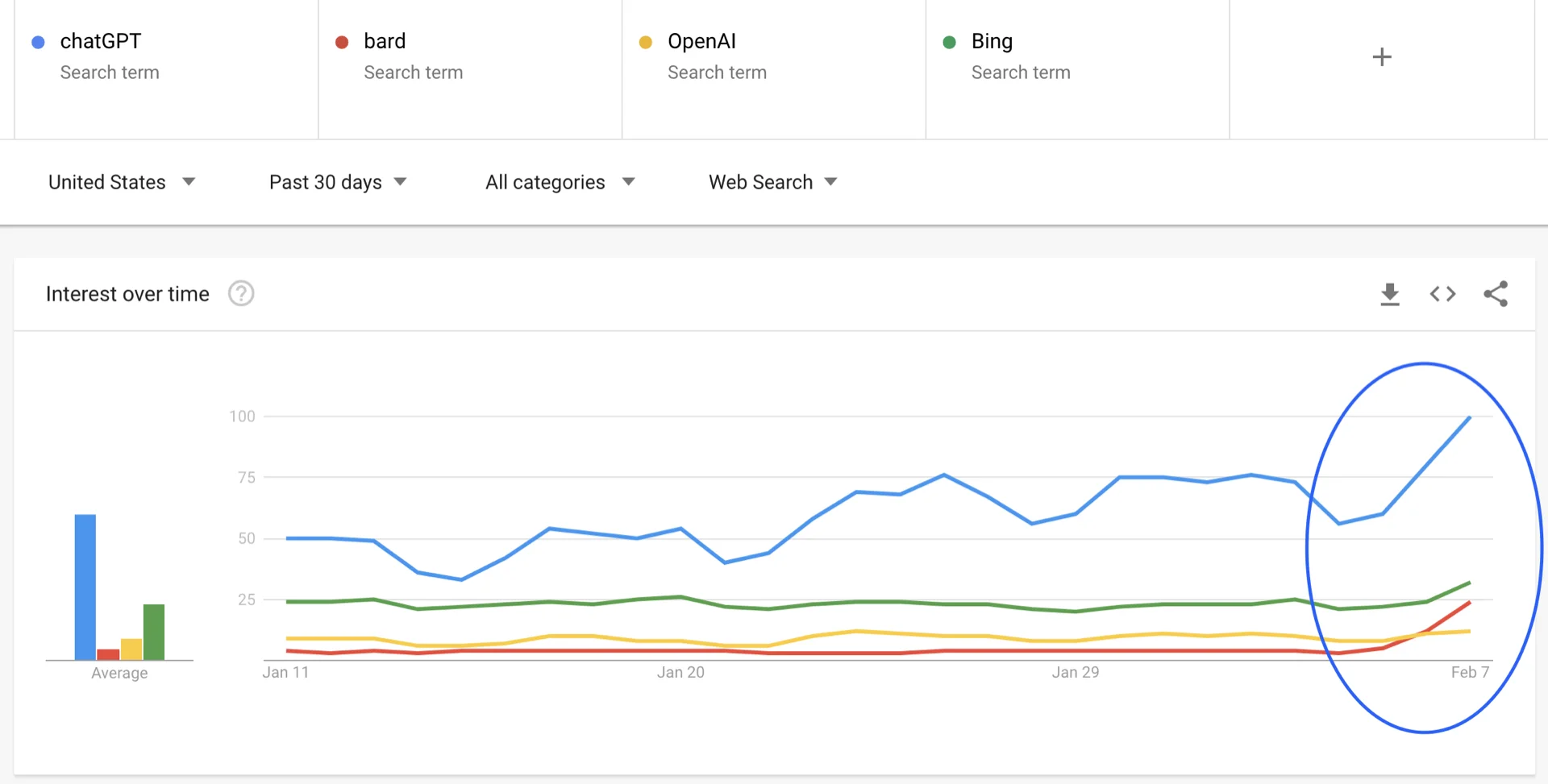
Task: Click the blue chatGPT color dot
Action: pos(38,42)
